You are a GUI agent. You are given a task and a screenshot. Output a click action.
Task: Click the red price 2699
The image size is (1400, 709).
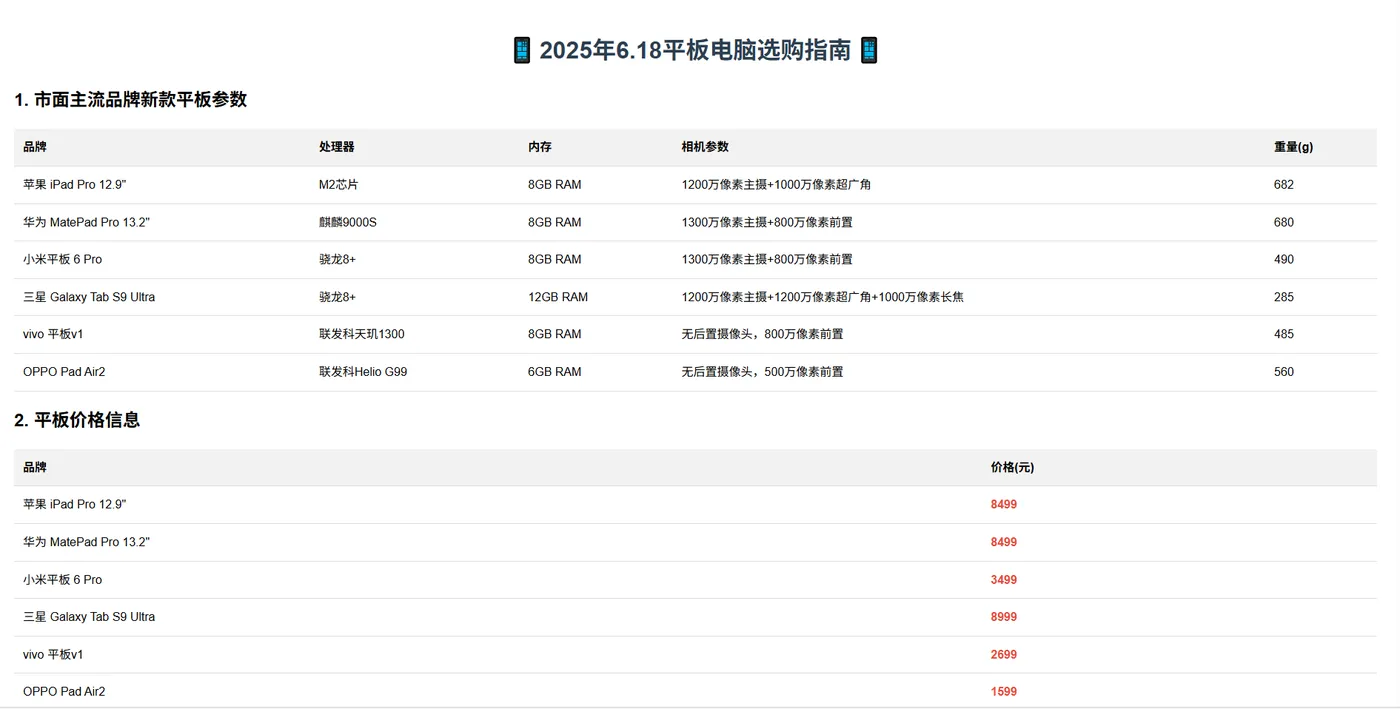1004,655
